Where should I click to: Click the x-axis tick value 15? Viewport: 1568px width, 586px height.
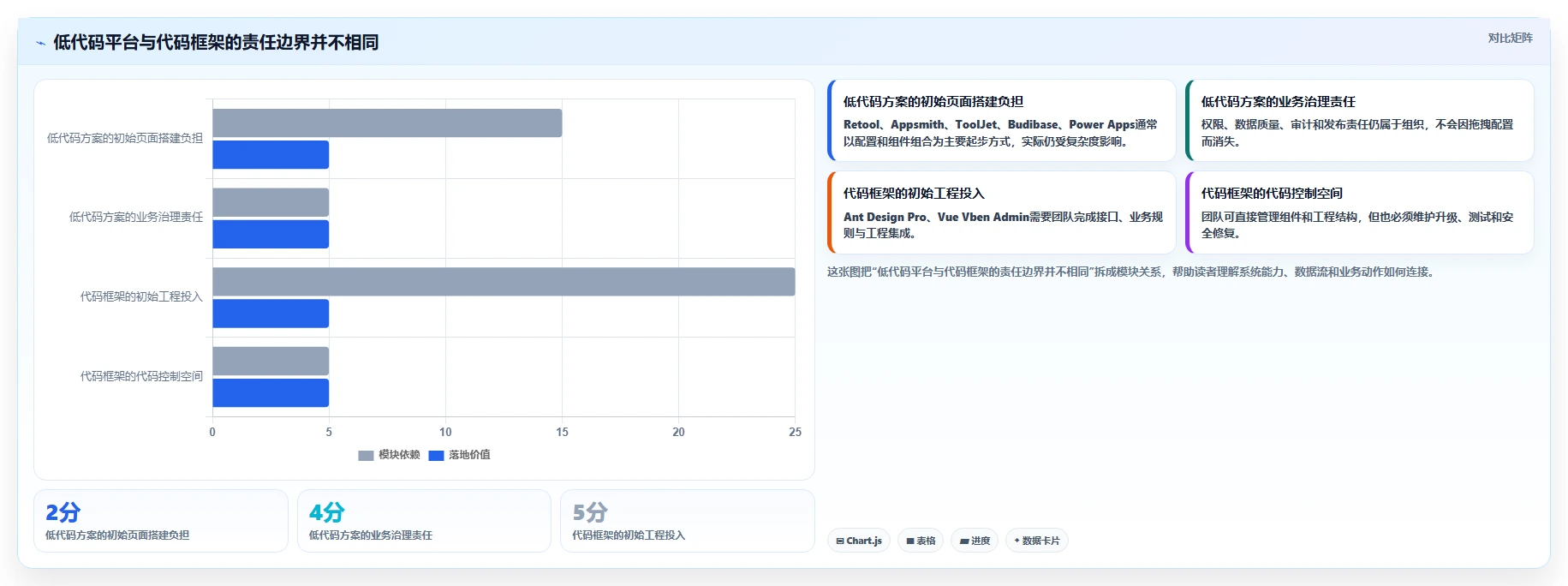(x=562, y=432)
